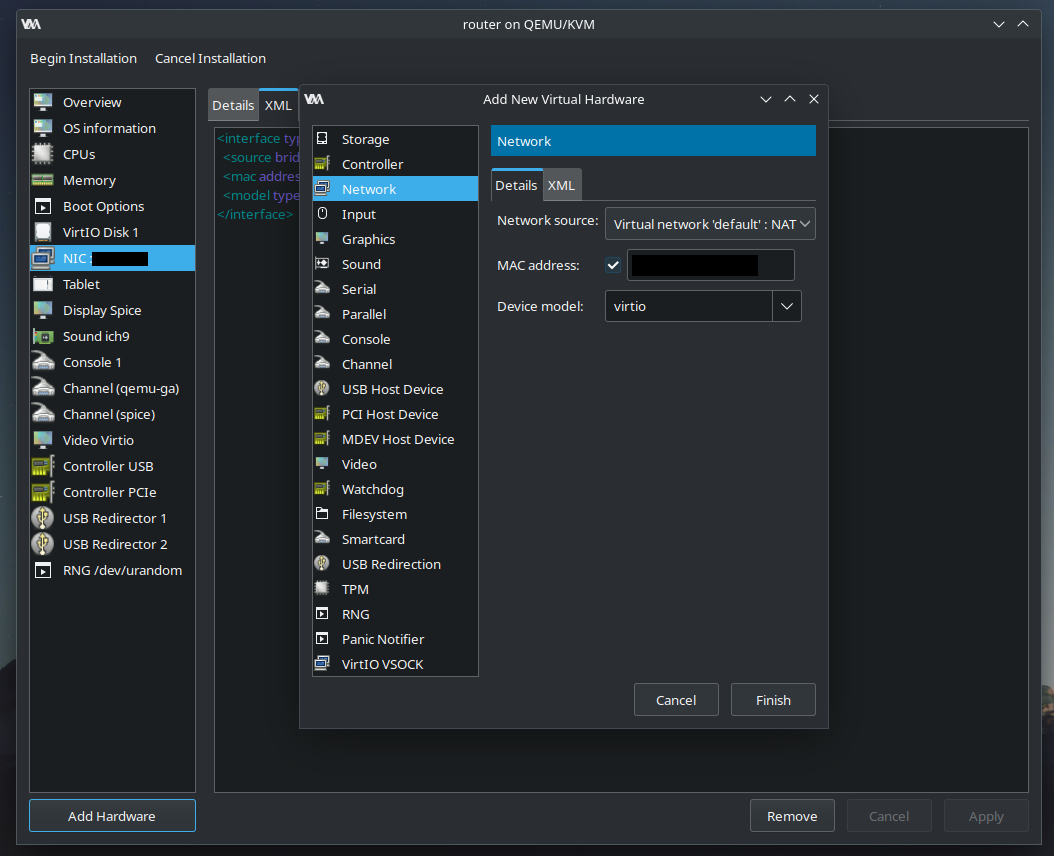Select USB Redirector 2 in sidebar
The height and width of the screenshot is (856, 1054).
(x=112, y=544)
